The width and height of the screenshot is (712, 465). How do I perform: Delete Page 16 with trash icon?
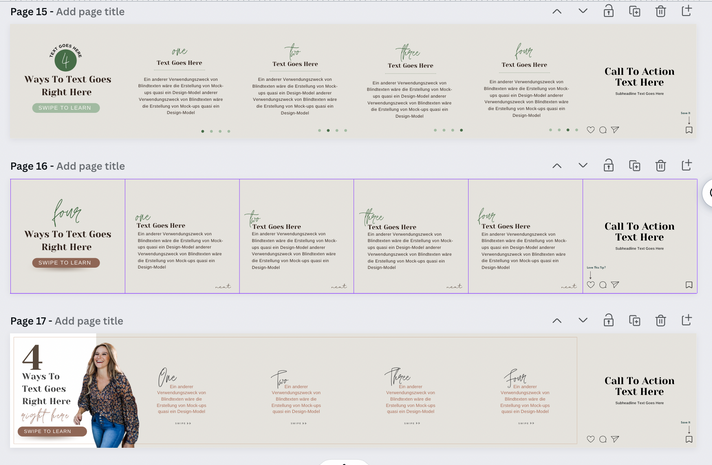[661, 166]
